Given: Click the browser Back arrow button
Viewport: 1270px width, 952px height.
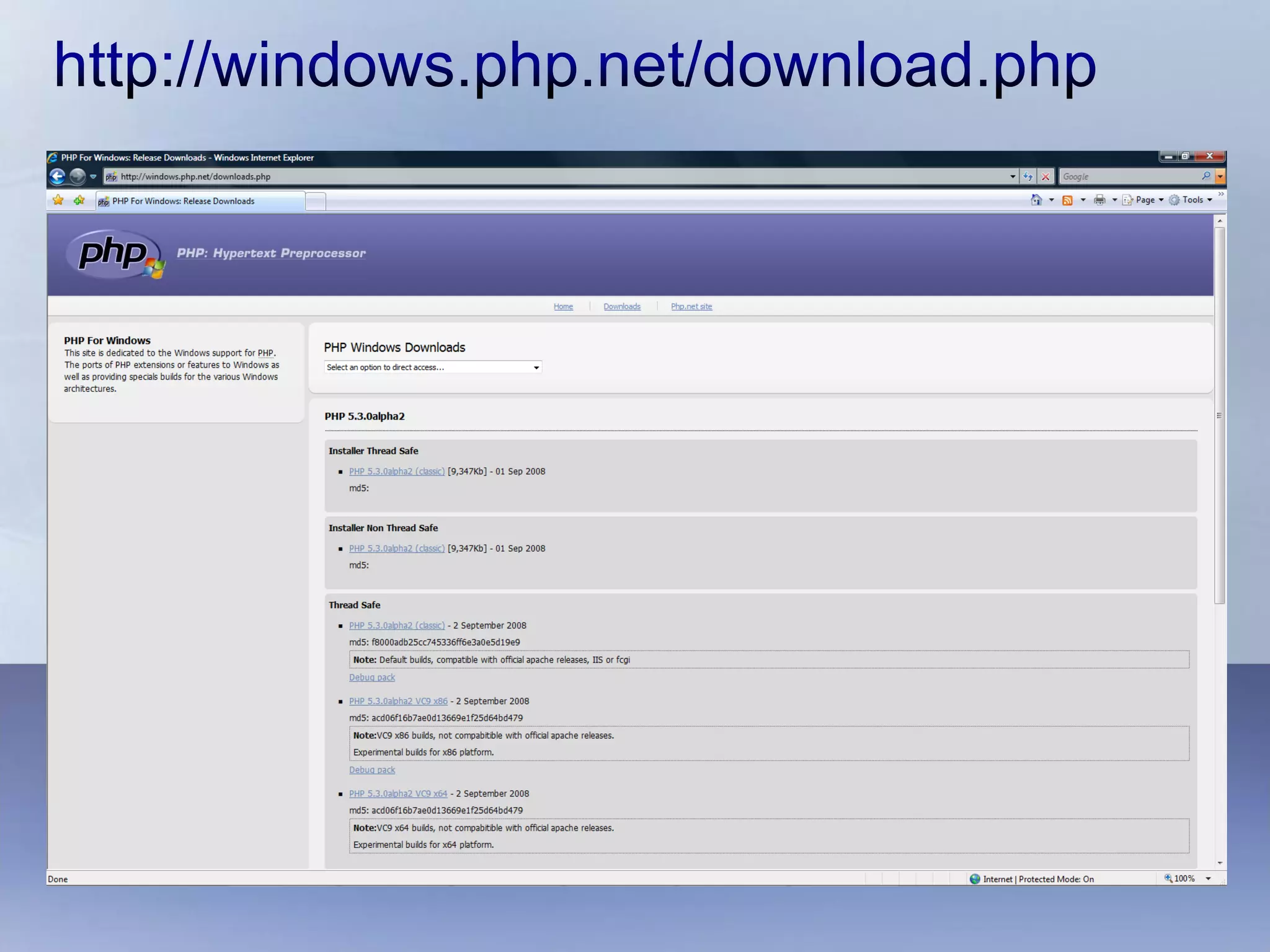Looking at the screenshot, I should pos(57,177).
